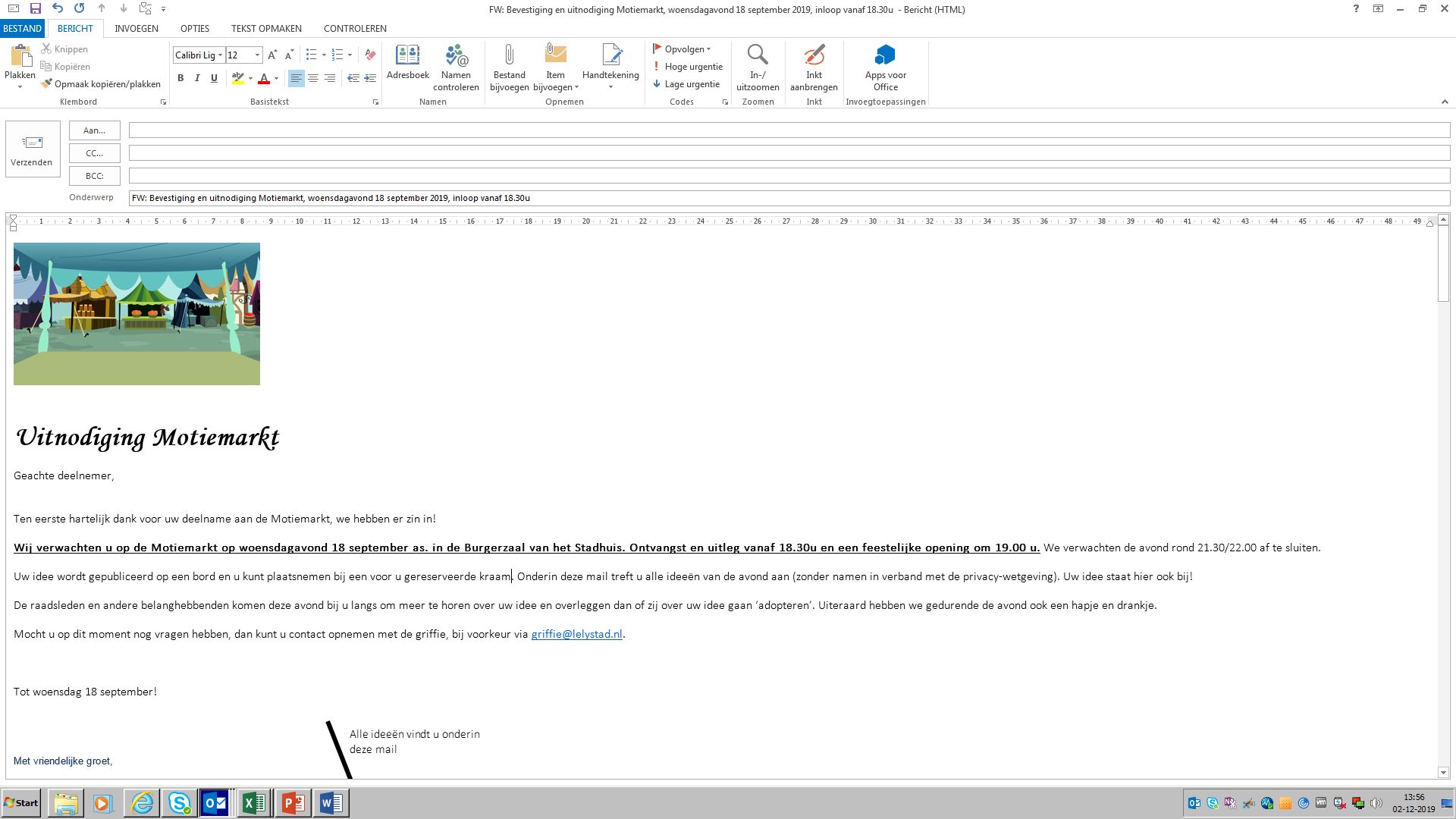The height and width of the screenshot is (819, 1456).
Task: Open Apps voor Office
Action: pos(886,67)
